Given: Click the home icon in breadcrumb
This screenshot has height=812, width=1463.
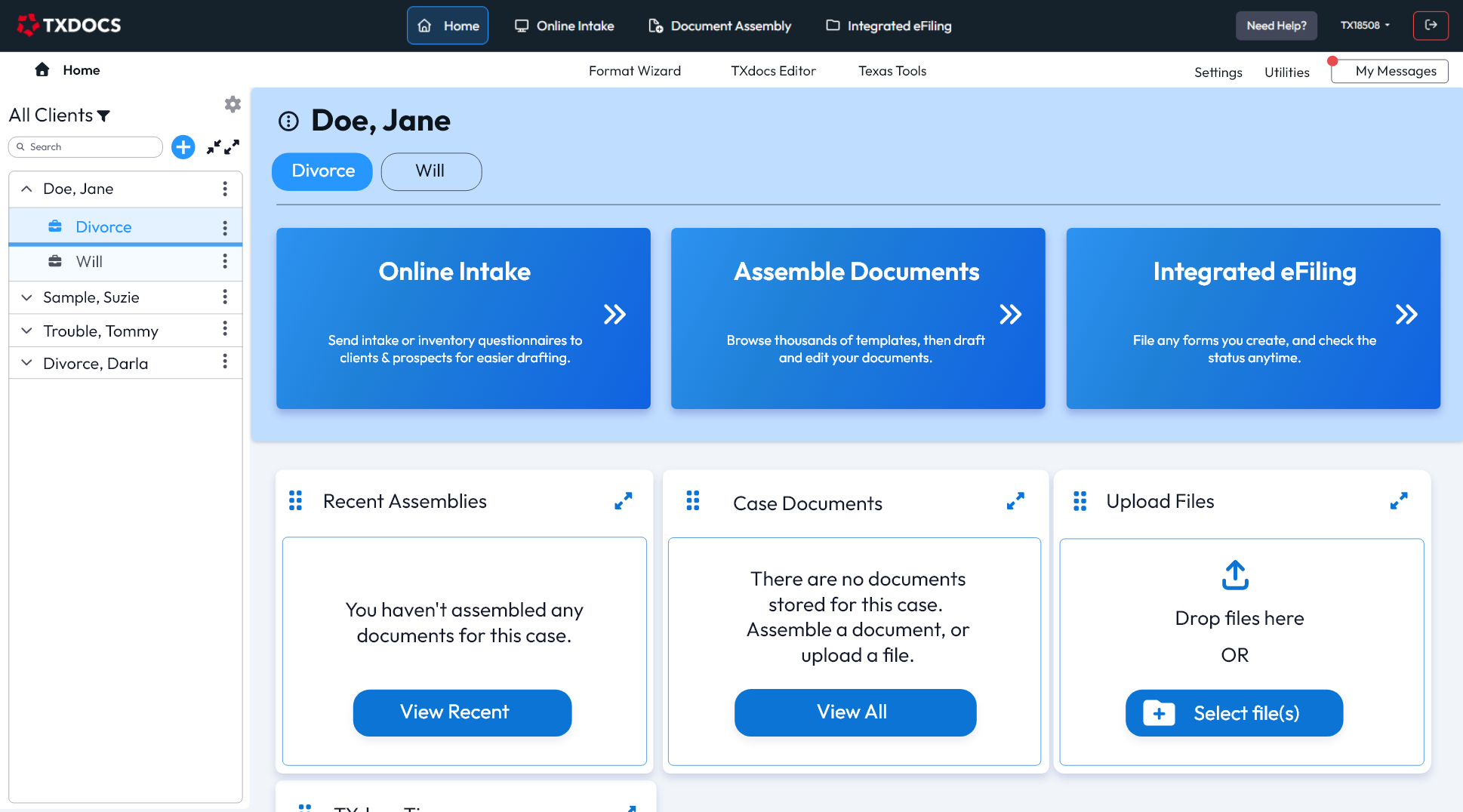Looking at the screenshot, I should point(42,69).
